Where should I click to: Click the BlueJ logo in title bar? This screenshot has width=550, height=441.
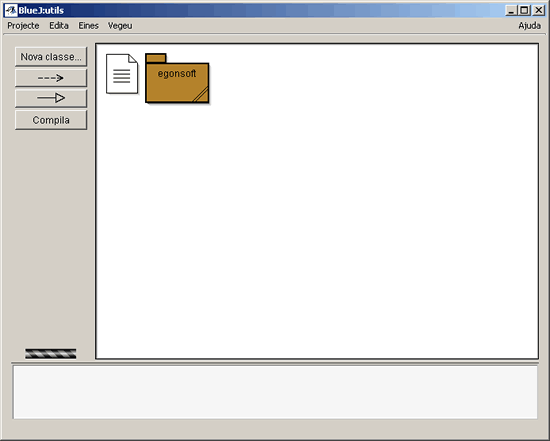11,10
